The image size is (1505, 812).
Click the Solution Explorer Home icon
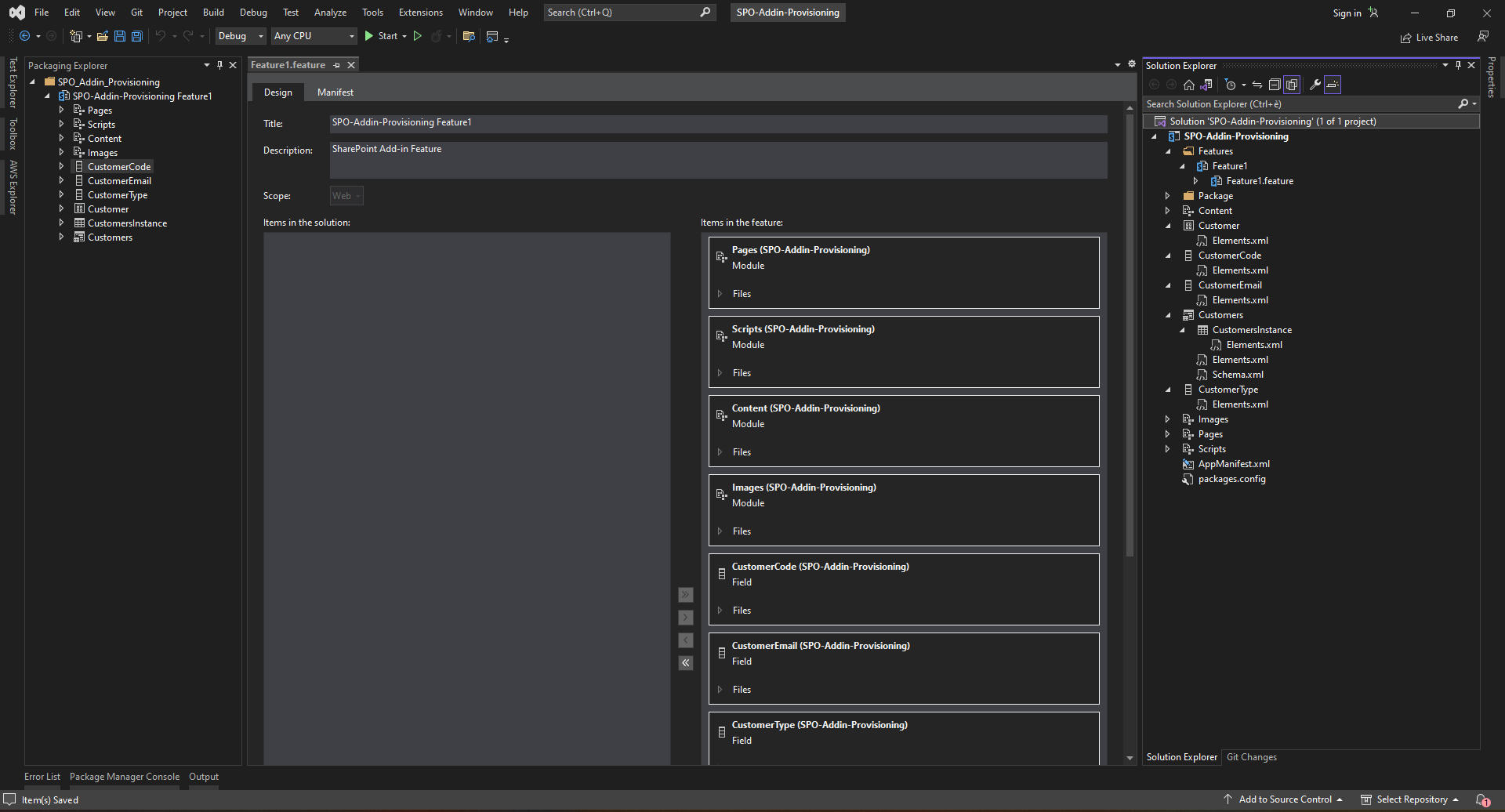tap(1189, 85)
